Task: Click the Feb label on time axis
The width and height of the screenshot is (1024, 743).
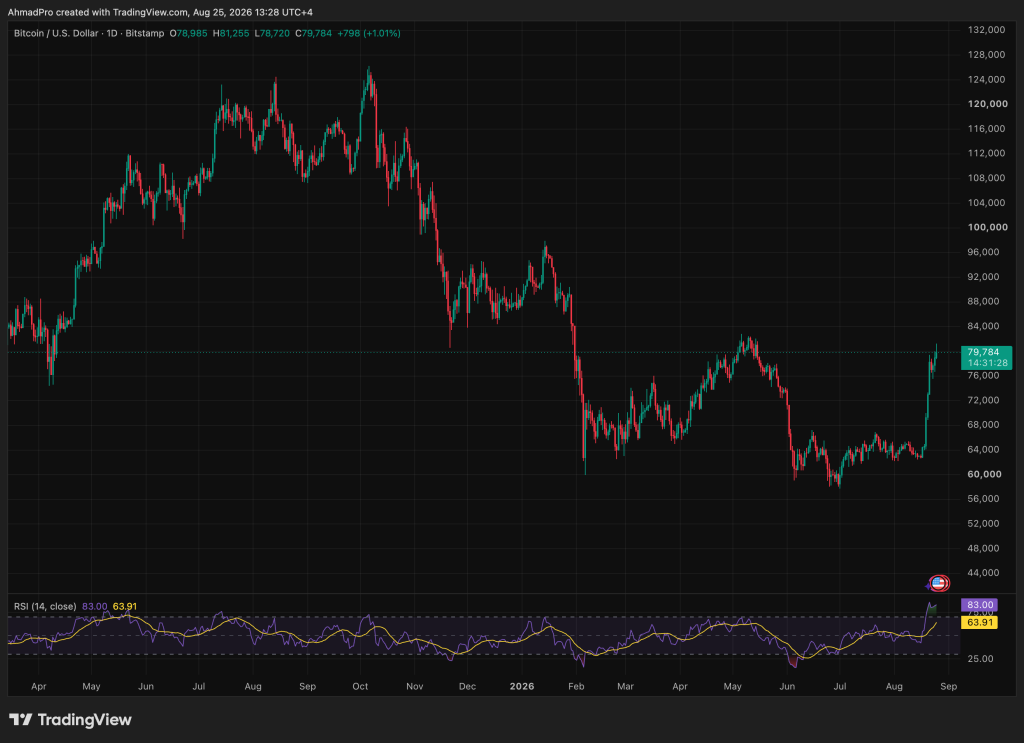Action: (576, 686)
